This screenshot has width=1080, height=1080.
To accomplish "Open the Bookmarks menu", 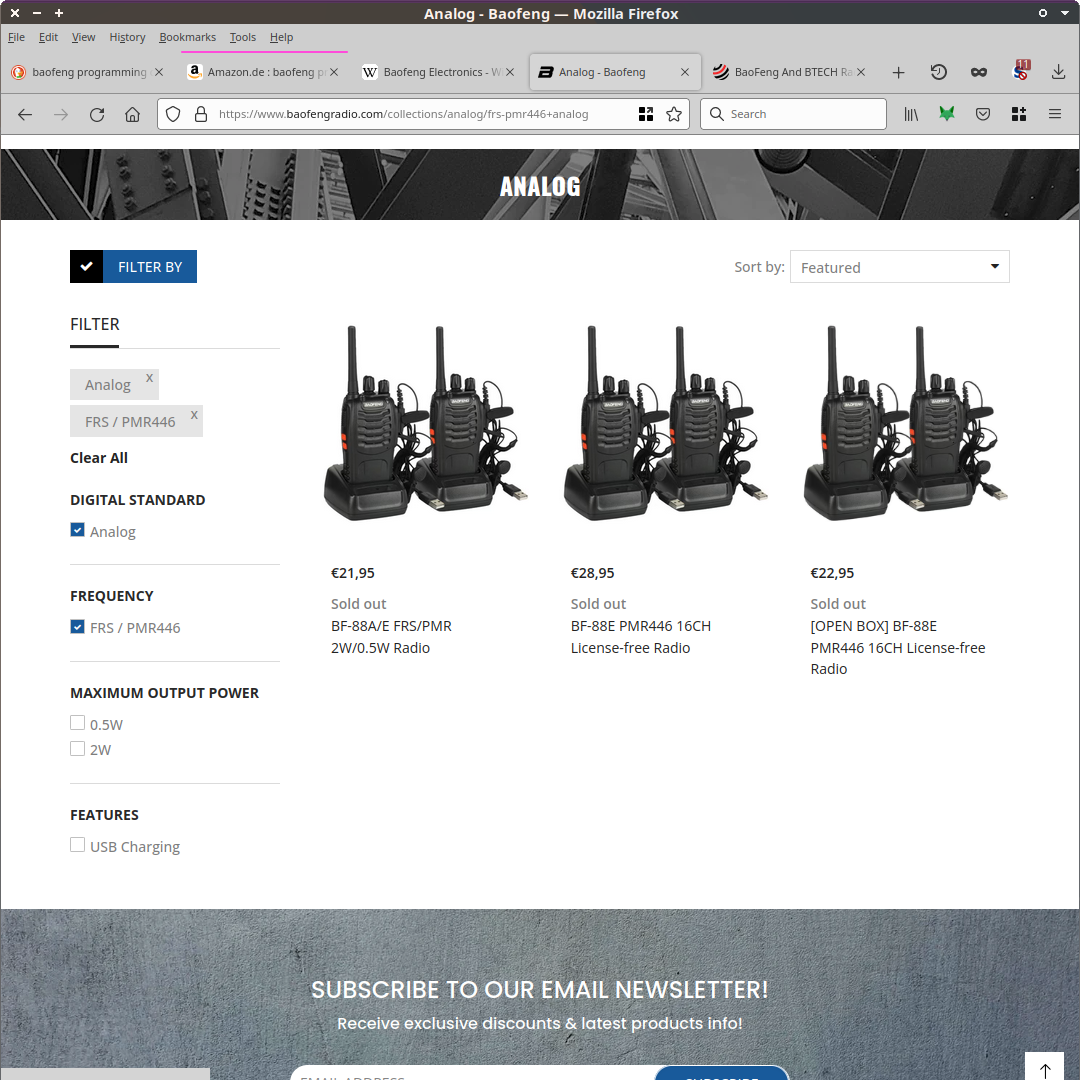I will [187, 37].
